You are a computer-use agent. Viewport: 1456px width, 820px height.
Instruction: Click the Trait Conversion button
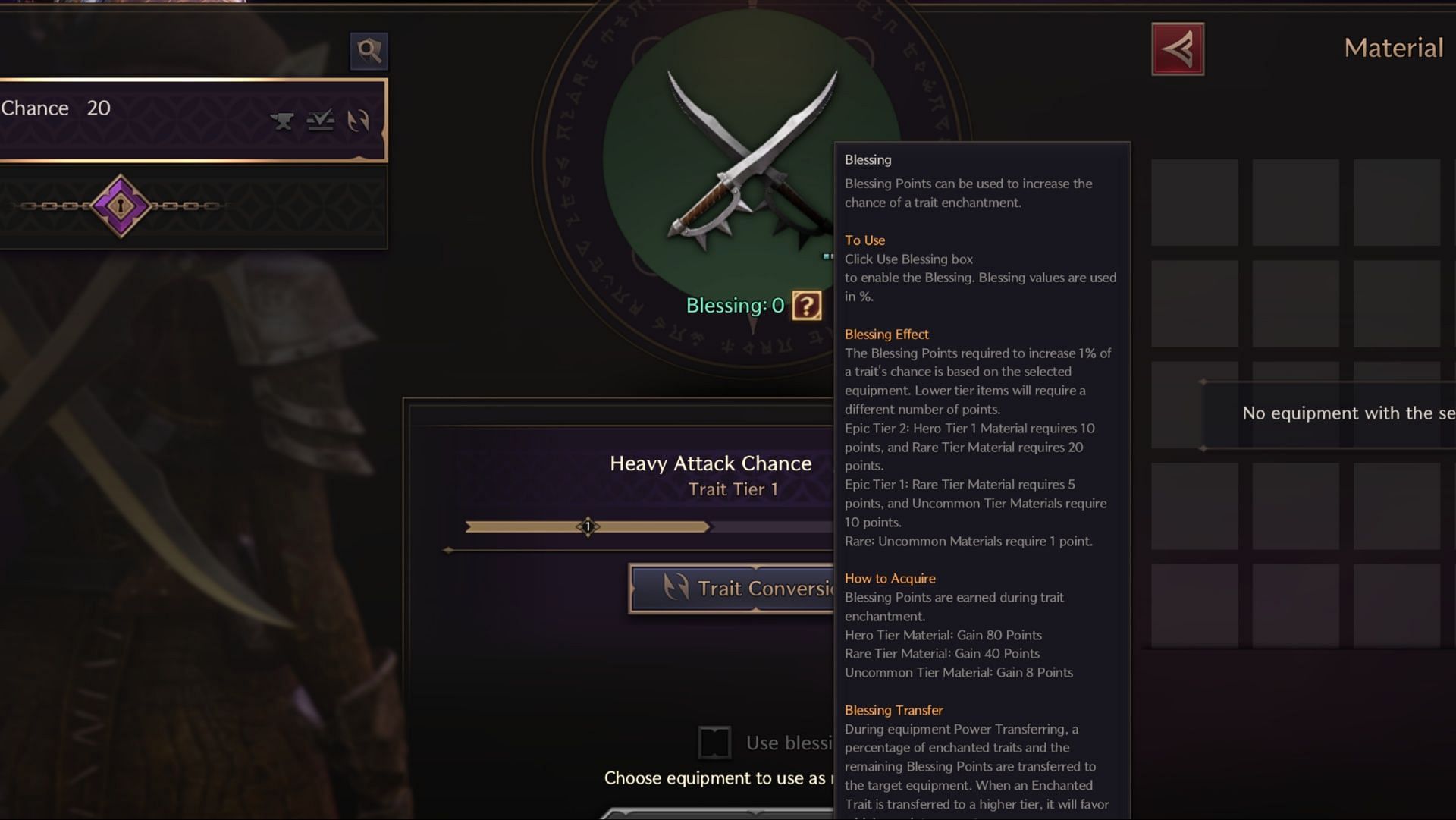(x=733, y=588)
